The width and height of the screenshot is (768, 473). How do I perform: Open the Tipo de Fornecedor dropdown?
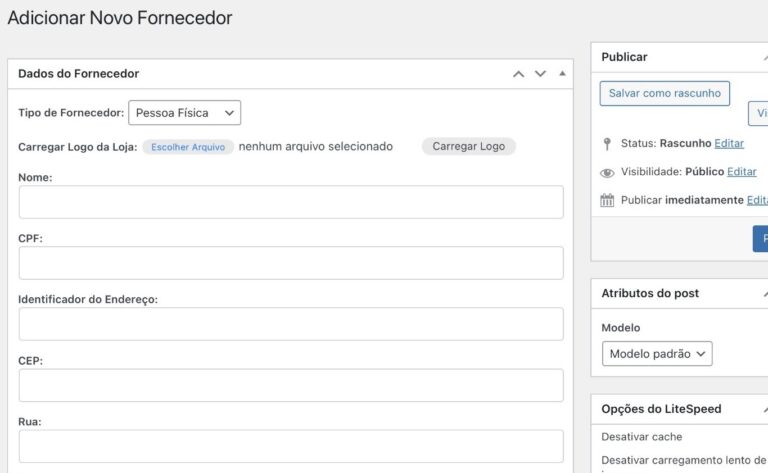185,113
